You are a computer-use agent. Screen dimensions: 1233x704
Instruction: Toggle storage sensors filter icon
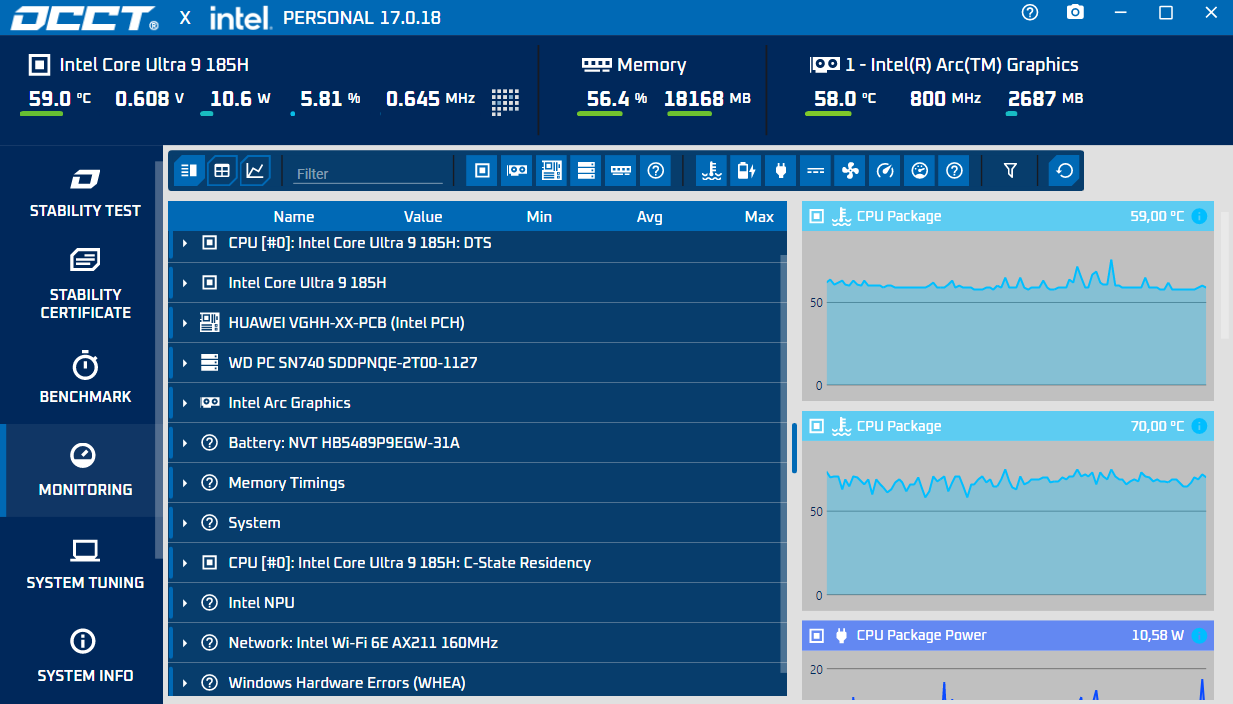(586, 171)
